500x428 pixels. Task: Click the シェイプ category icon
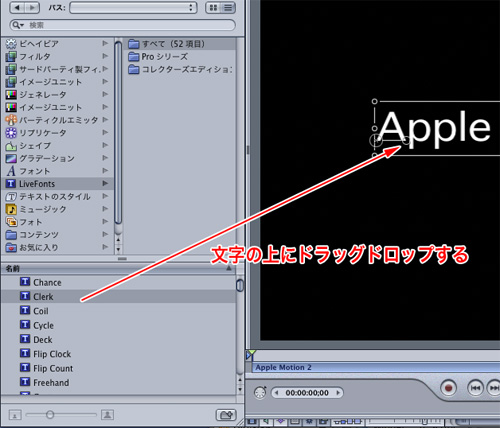(11, 146)
